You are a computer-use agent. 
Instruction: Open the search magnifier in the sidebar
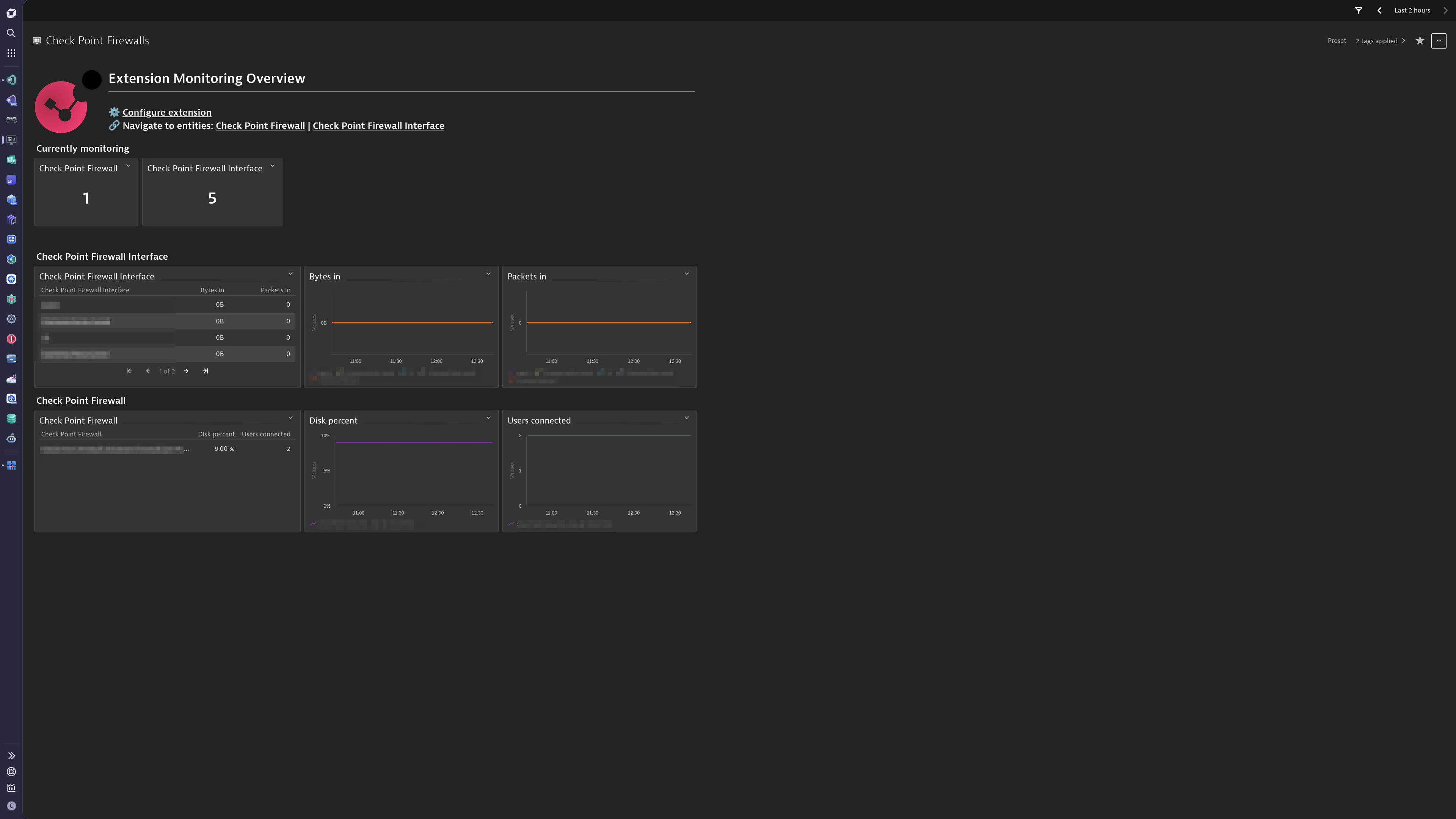click(11, 33)
